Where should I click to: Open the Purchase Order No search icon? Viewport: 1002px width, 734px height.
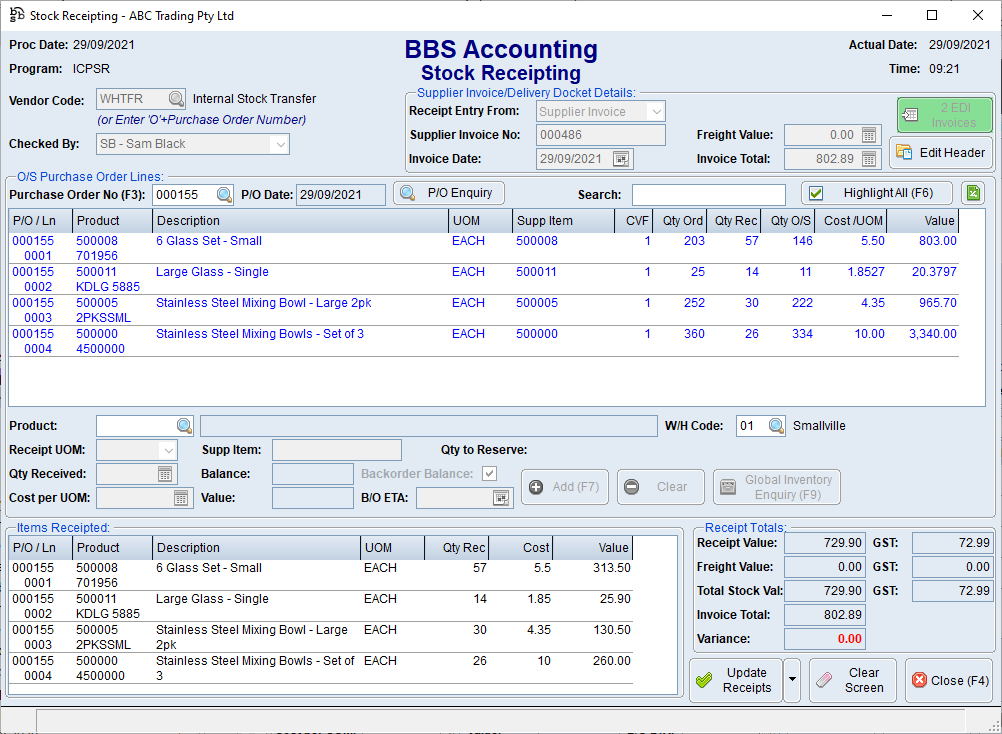pyautogui.click(x=224, y=195)
